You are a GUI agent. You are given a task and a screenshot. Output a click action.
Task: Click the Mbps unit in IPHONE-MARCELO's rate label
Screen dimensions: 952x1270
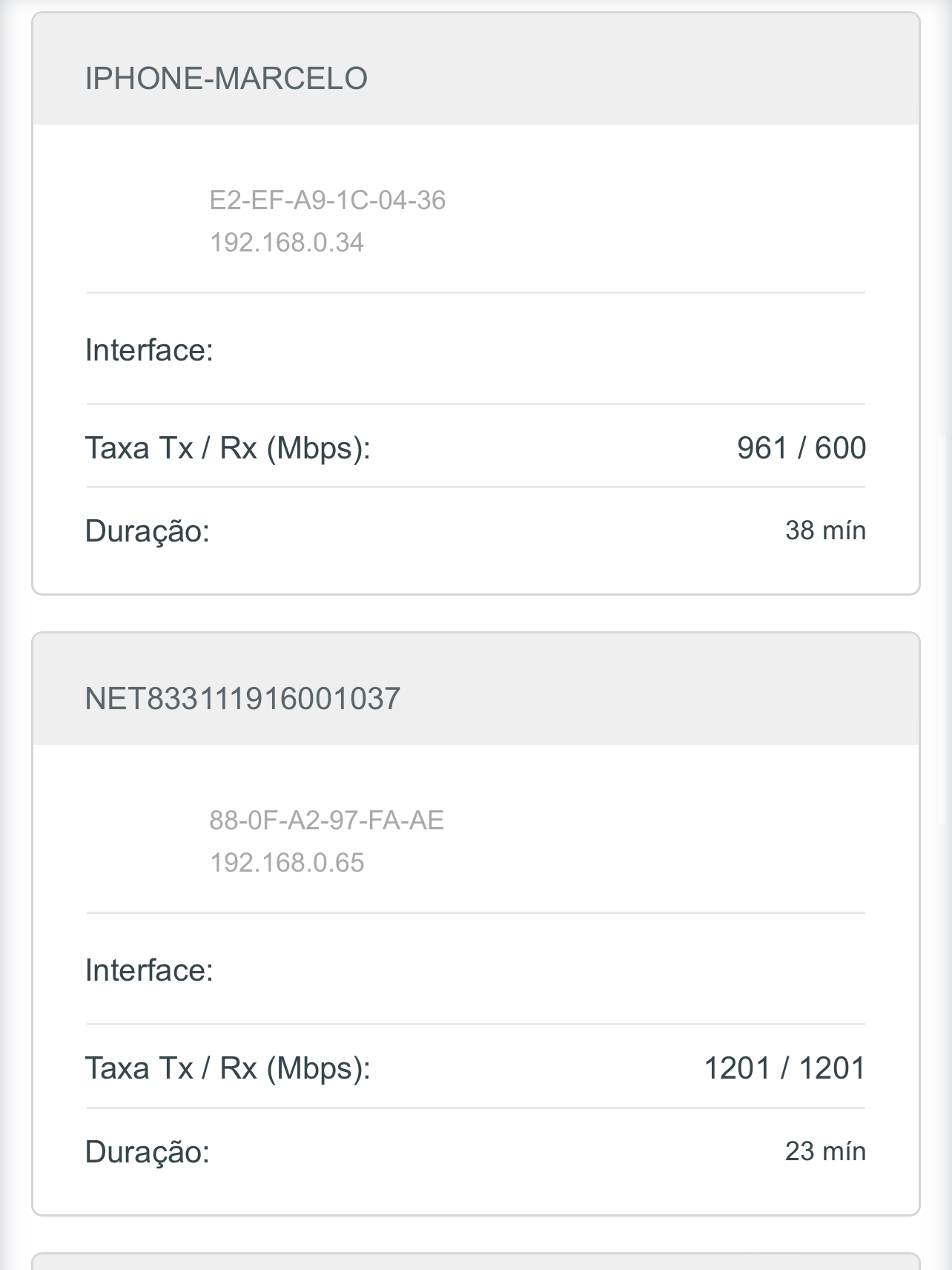(x=318, y=448)
